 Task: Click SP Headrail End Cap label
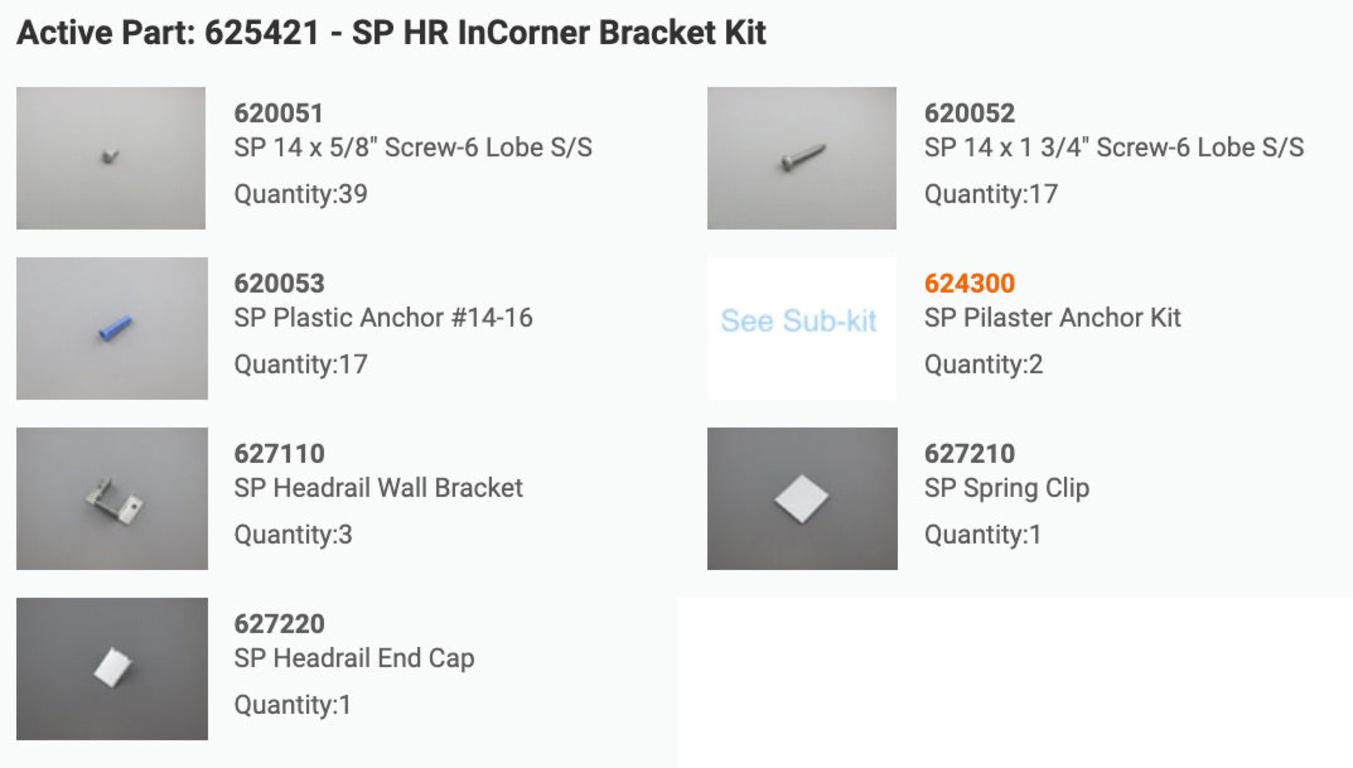pyautogui.click(x=354, y=658)
